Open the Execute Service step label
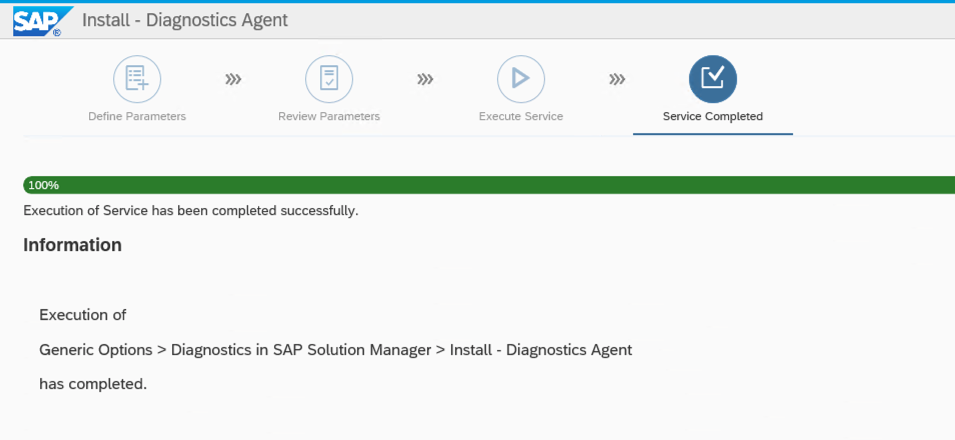 pos(521,116)
